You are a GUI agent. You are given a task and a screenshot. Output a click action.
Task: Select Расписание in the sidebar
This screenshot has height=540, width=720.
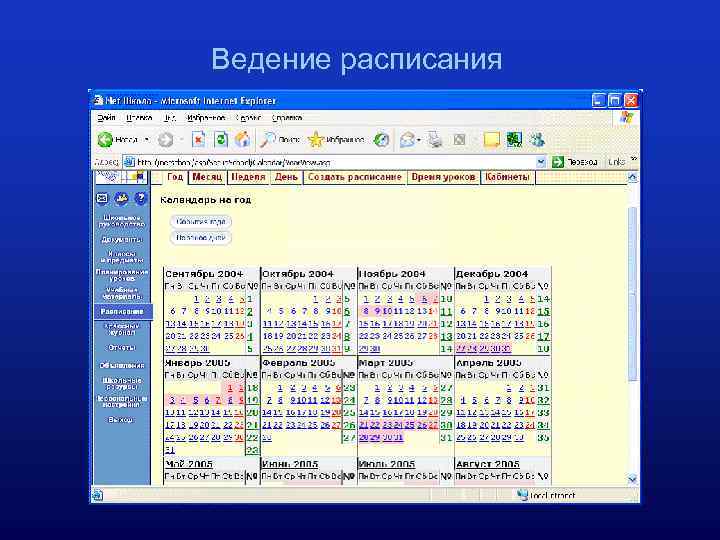122,311
